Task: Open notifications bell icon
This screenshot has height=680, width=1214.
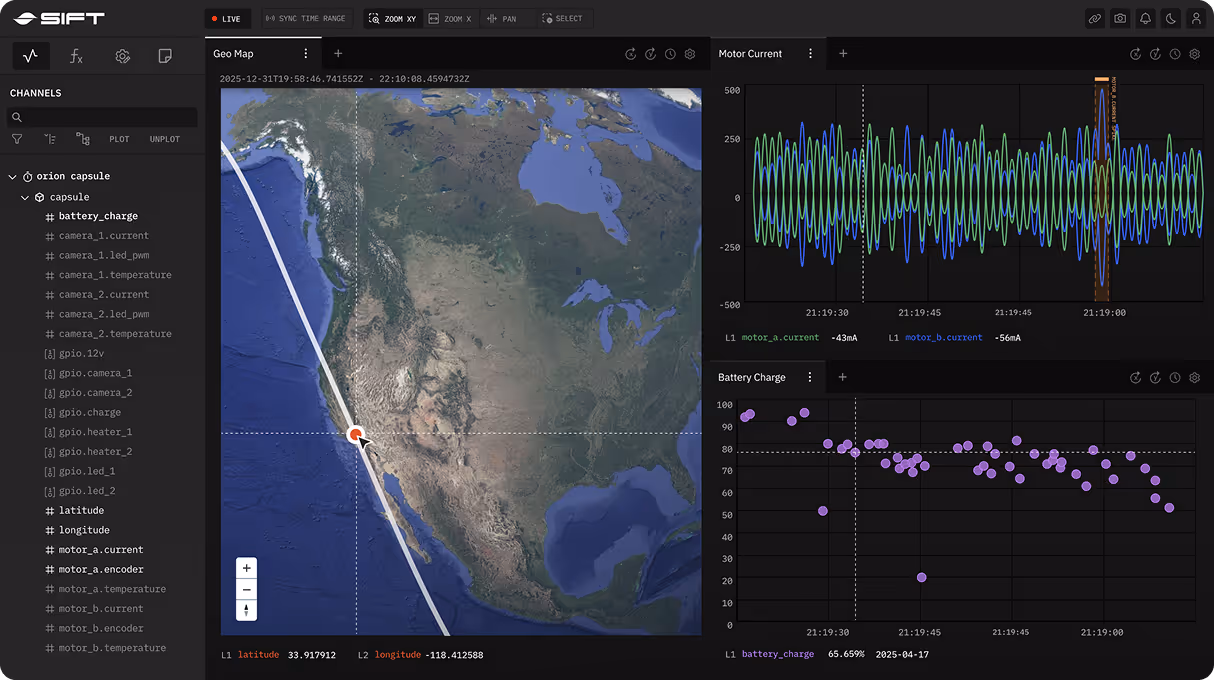Action: [x=1145, y=18]
